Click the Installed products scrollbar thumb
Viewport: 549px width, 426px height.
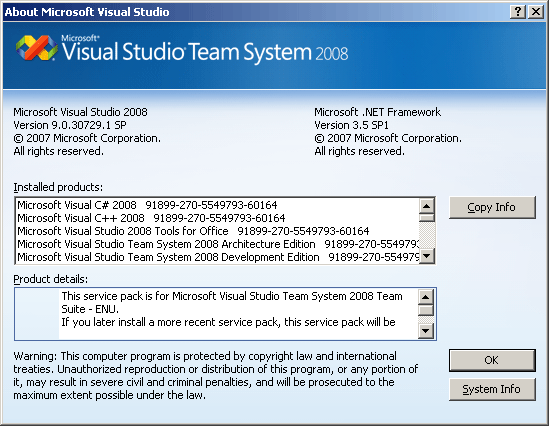coord(426,218)
